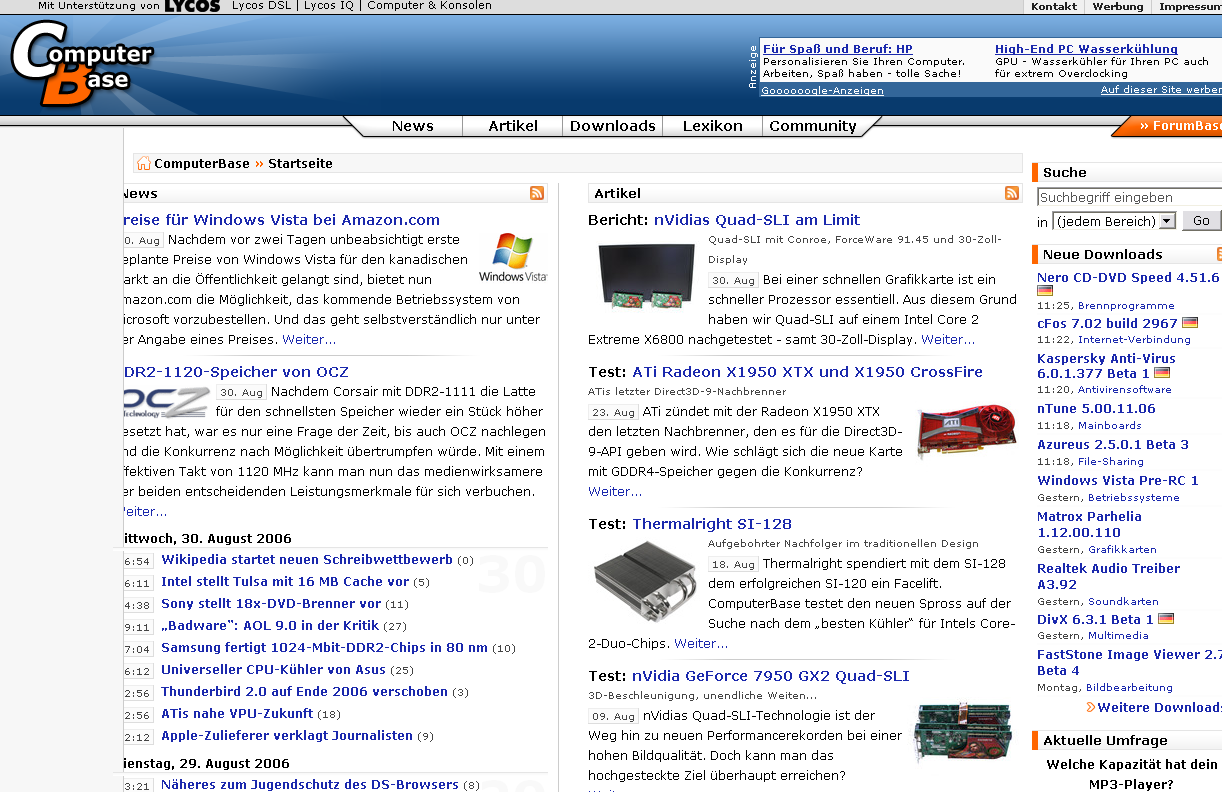The image size is (1222, 792).
Task: Click the Für Spaß und Beruf: HP ad
Action: pyautogui.click(x=838, y=49)
